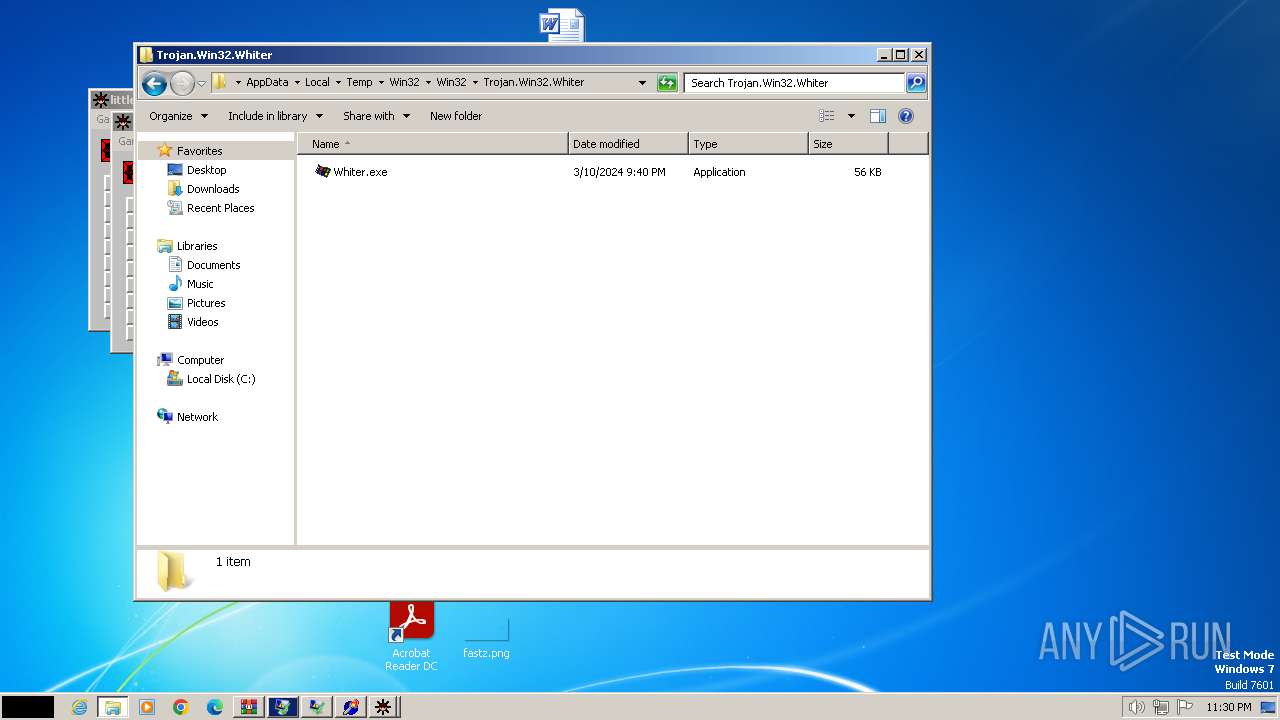Sort by Date modified column header

point(628,144)
